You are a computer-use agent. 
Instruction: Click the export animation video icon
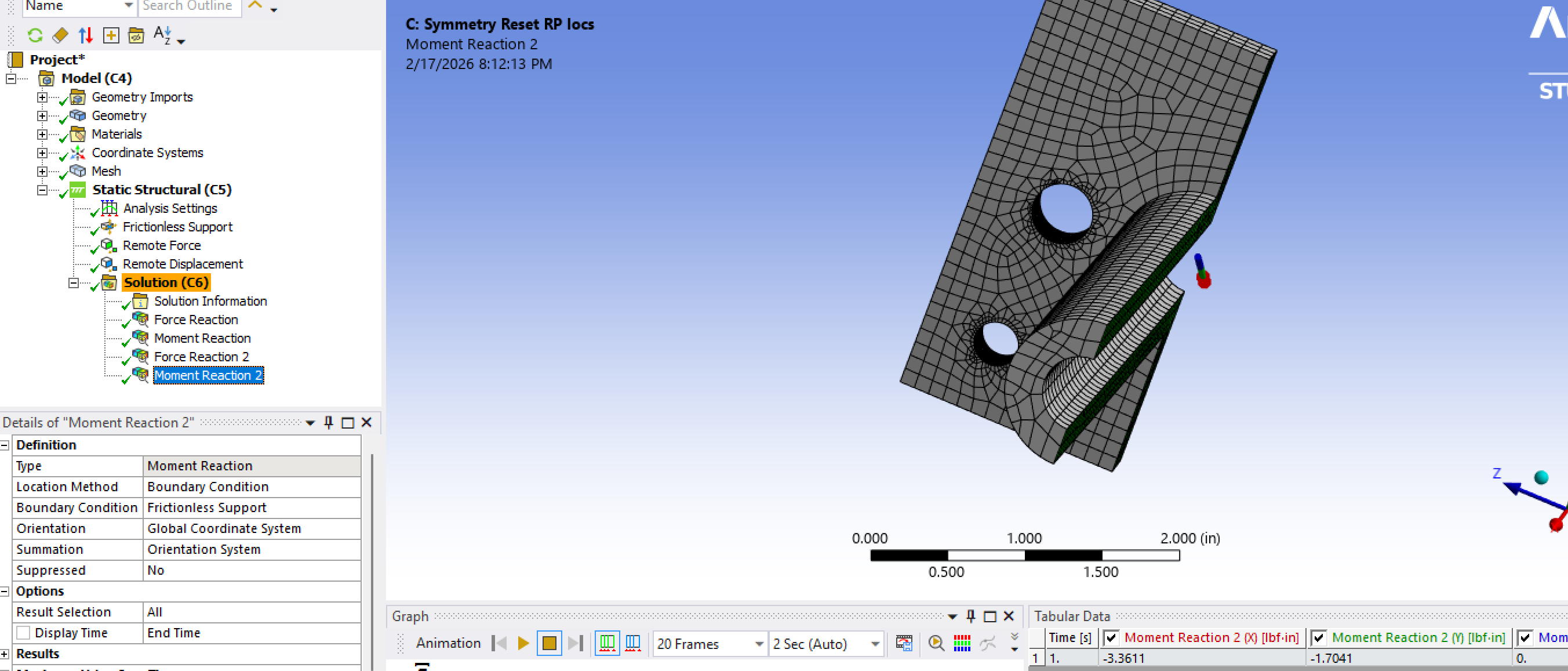(x=904, y=644)
